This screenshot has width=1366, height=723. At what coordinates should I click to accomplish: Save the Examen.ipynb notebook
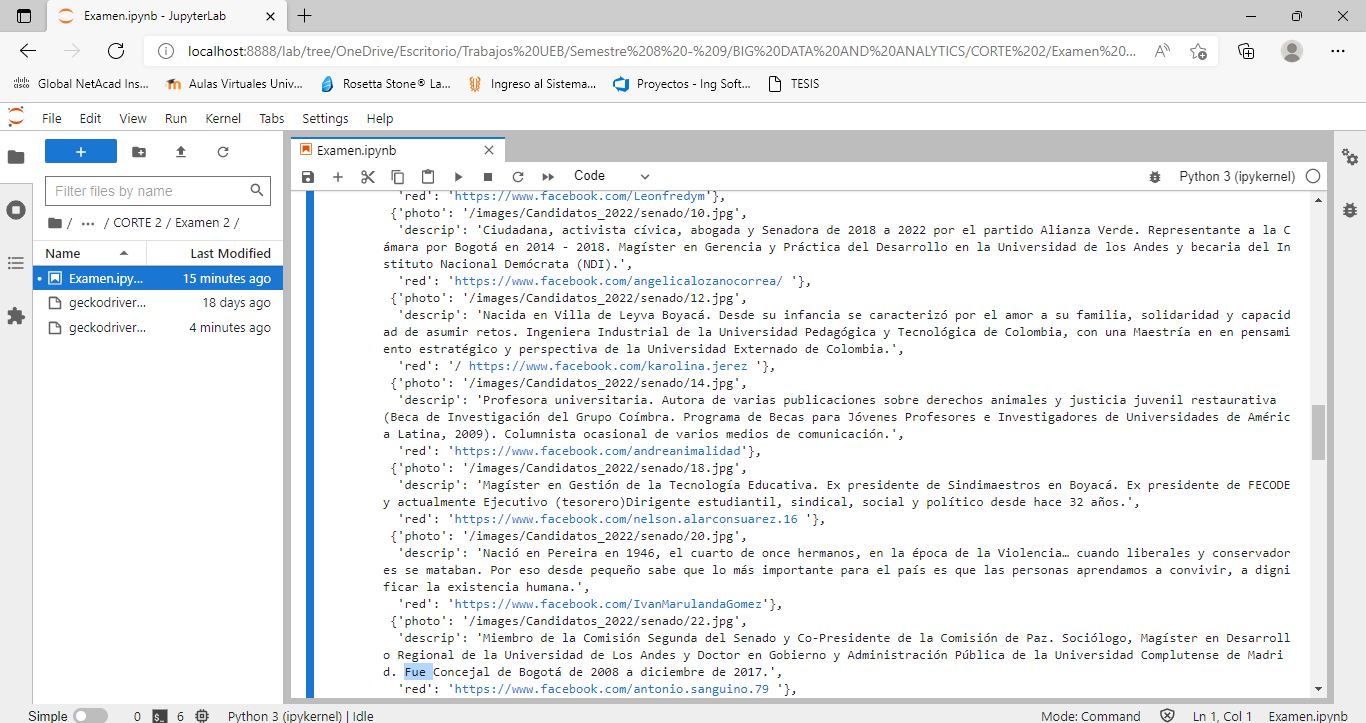[x=308, y=176]
